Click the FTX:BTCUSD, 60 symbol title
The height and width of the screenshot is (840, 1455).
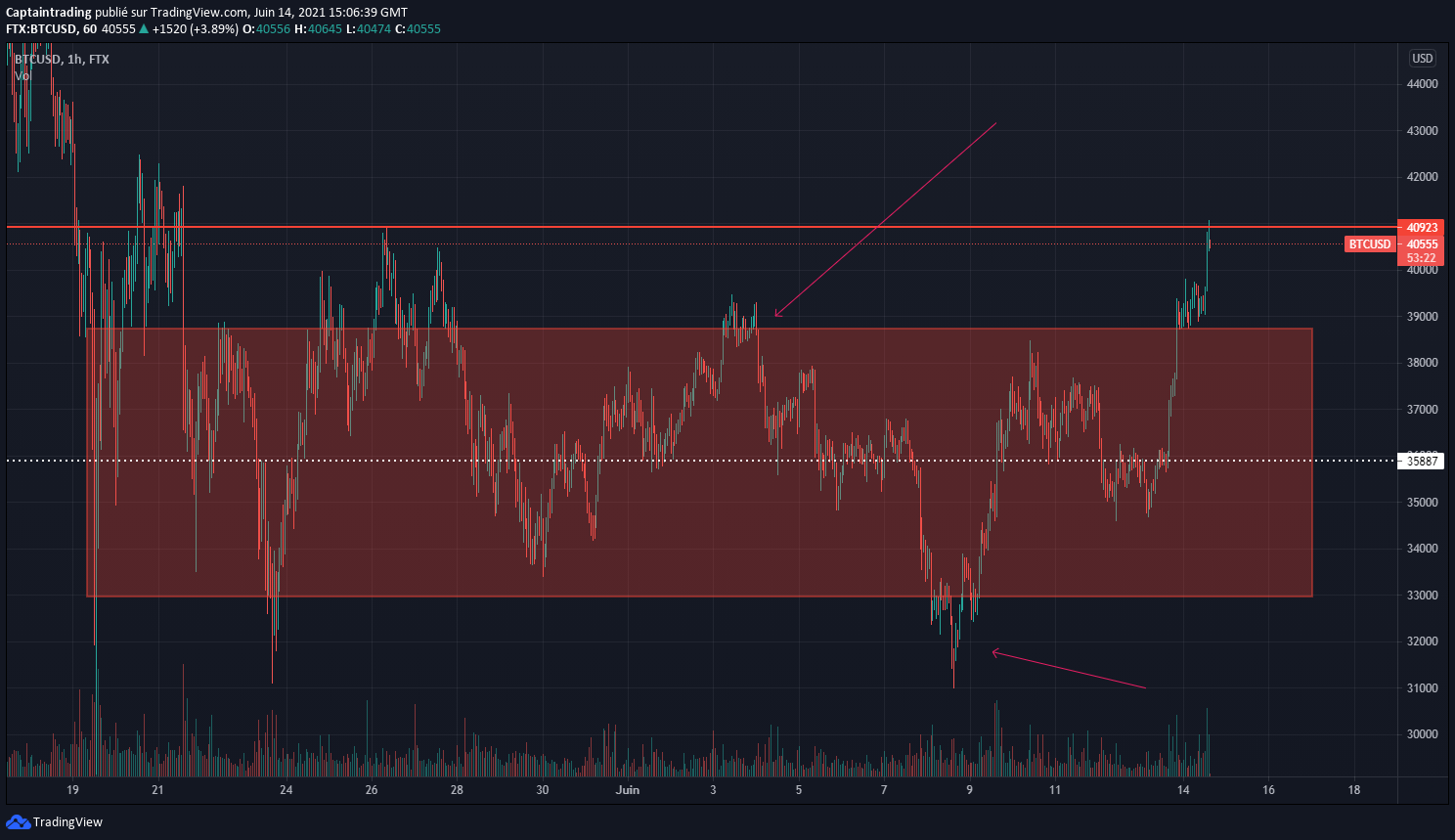(x=51, y=29)
